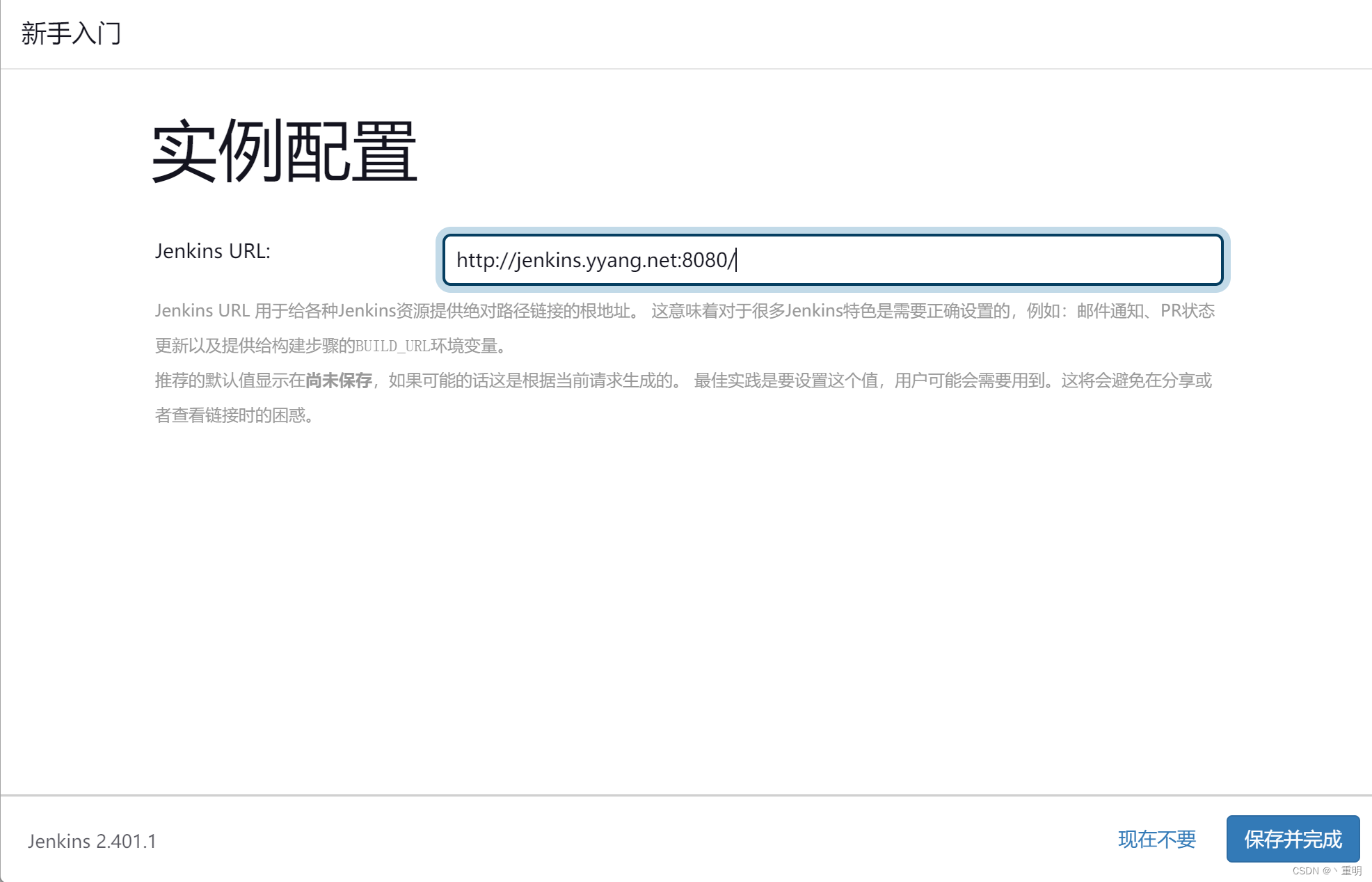Click the bold 尚未保存 text
1372x882 pixels.
[339, 380]
